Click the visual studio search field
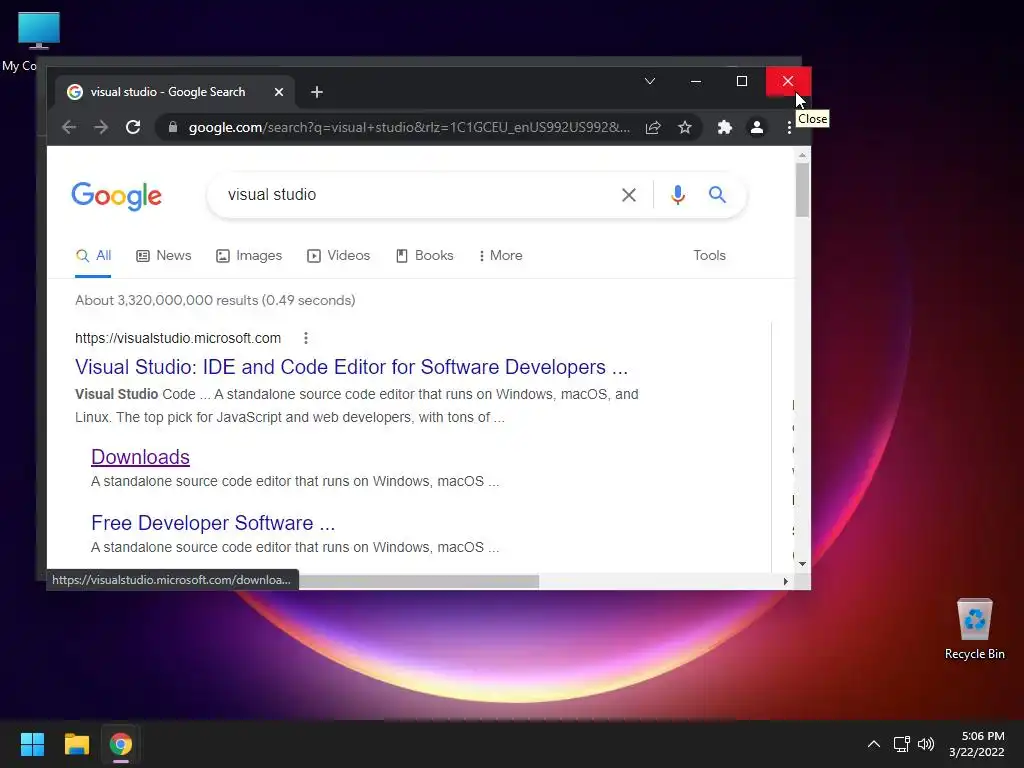The image size is (1024, 768). coord(418,195)
